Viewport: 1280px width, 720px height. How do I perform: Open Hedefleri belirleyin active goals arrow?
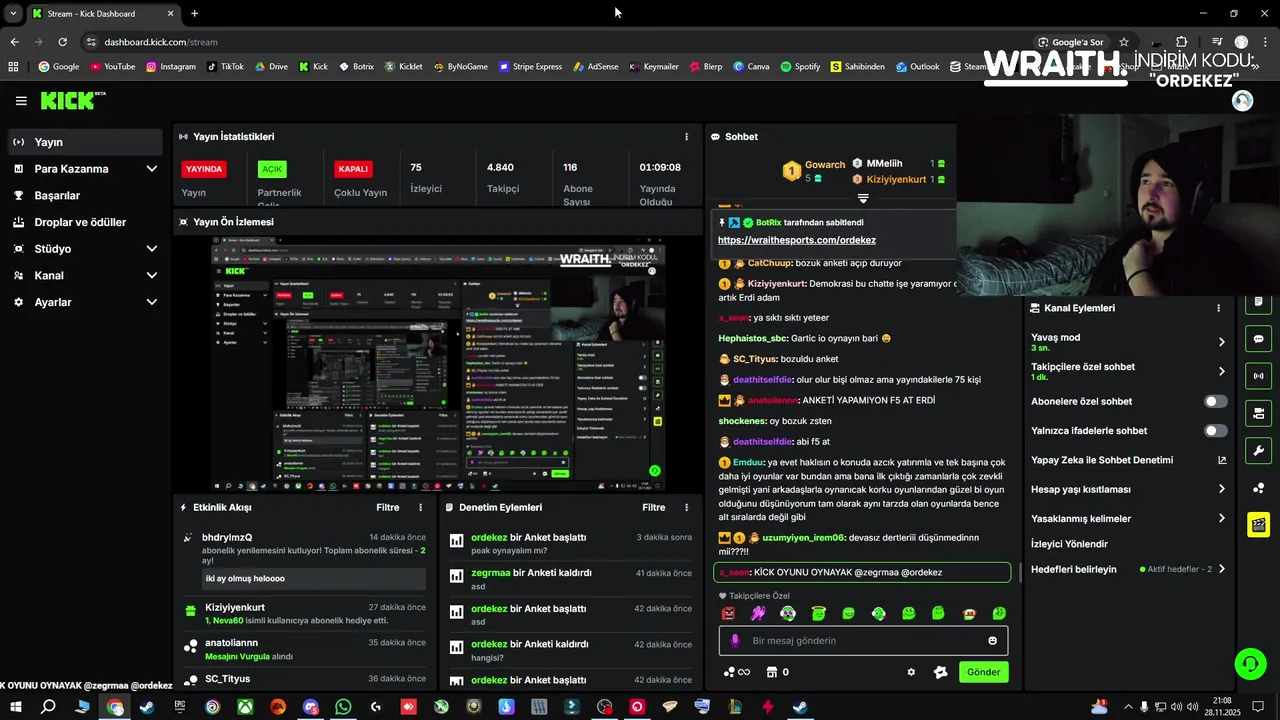[1221, 569]
